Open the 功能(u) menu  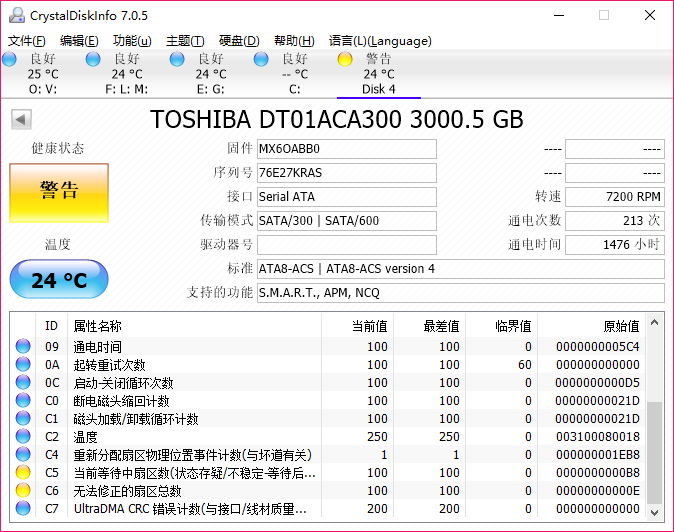[x=132, y=41]
